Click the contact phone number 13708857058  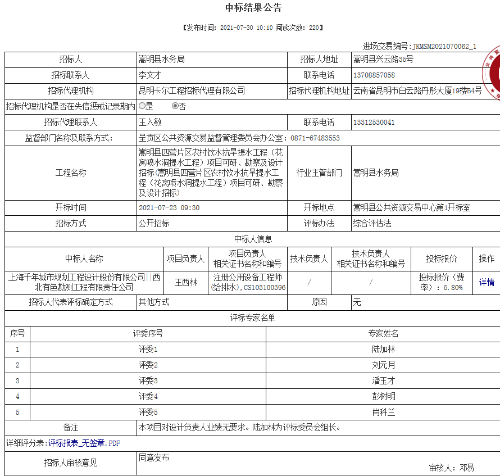pos(374,75)
